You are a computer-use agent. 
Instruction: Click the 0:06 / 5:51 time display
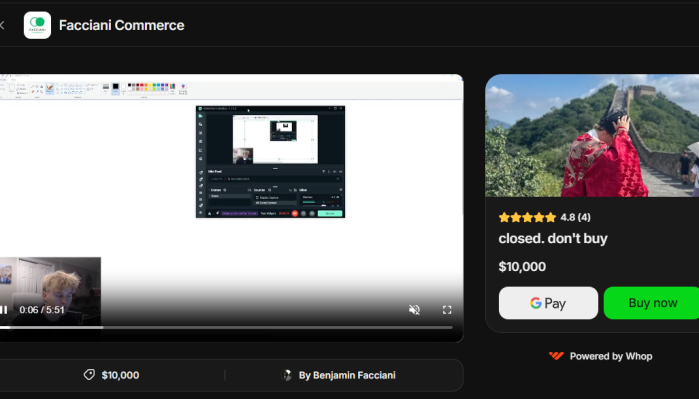tap(42, 310)
